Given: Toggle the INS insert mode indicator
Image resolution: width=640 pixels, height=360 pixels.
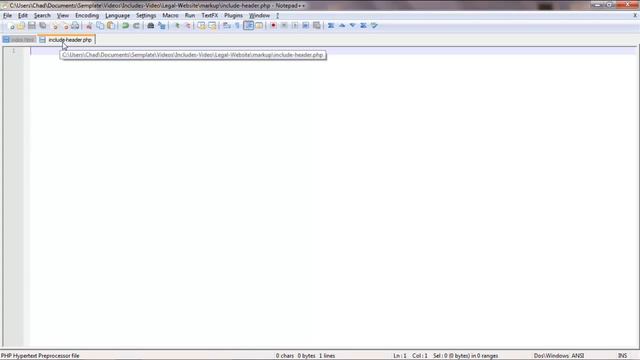Looking at the screenshot, I should (x=622, y=356).
